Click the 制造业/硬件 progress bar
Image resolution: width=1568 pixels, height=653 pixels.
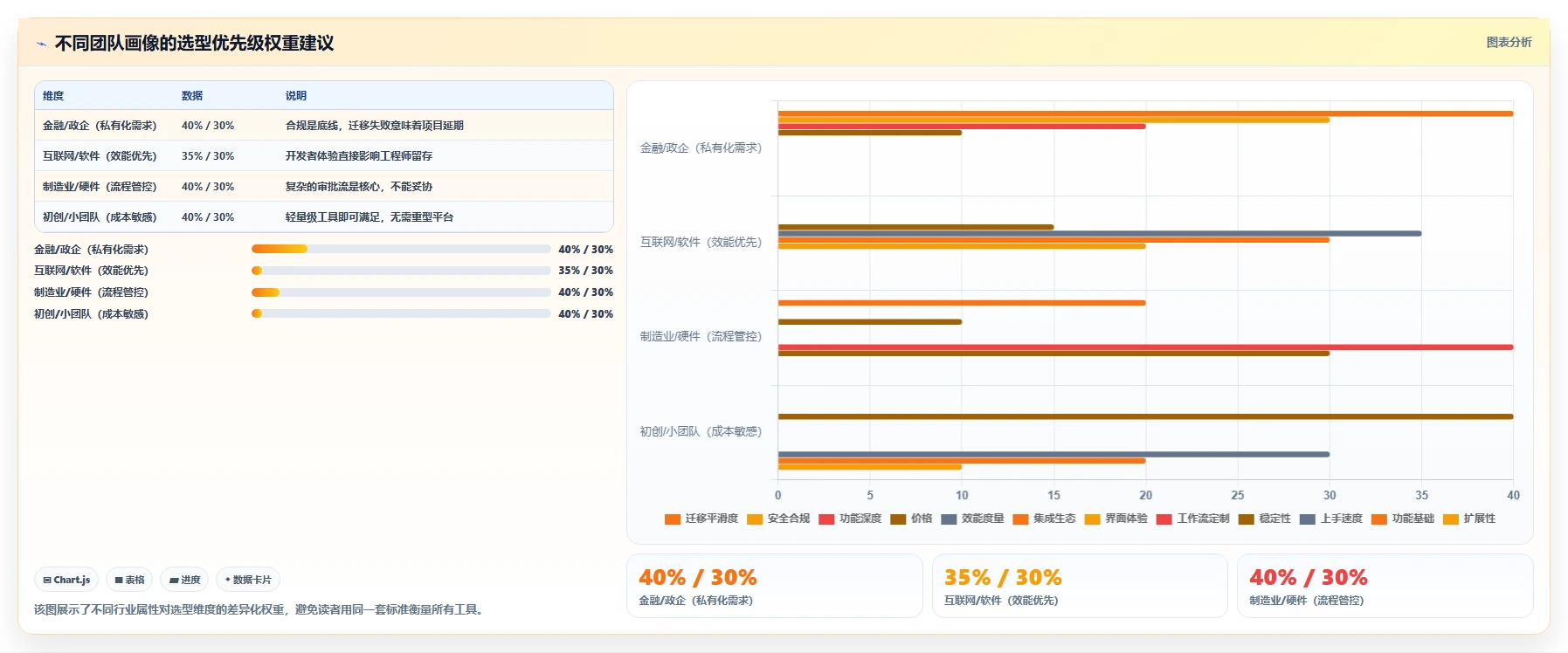(x=401, y=292)
